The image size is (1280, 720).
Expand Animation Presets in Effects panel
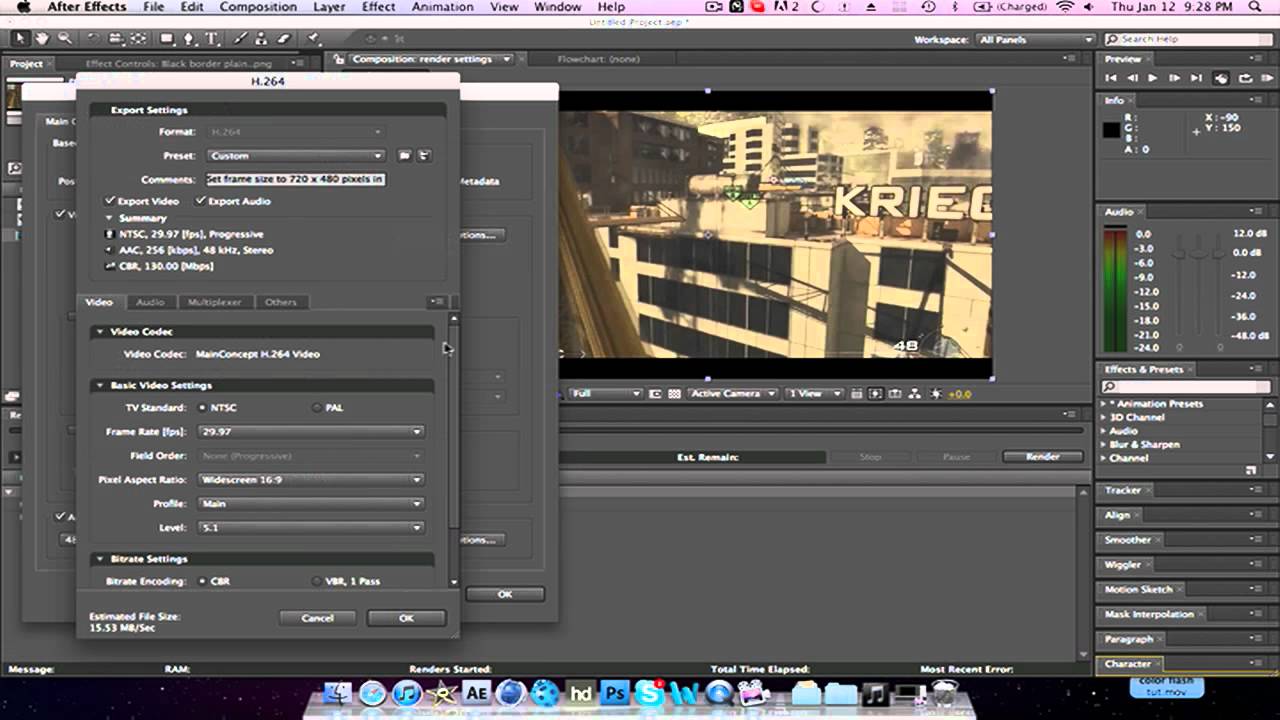point(1104,404)
